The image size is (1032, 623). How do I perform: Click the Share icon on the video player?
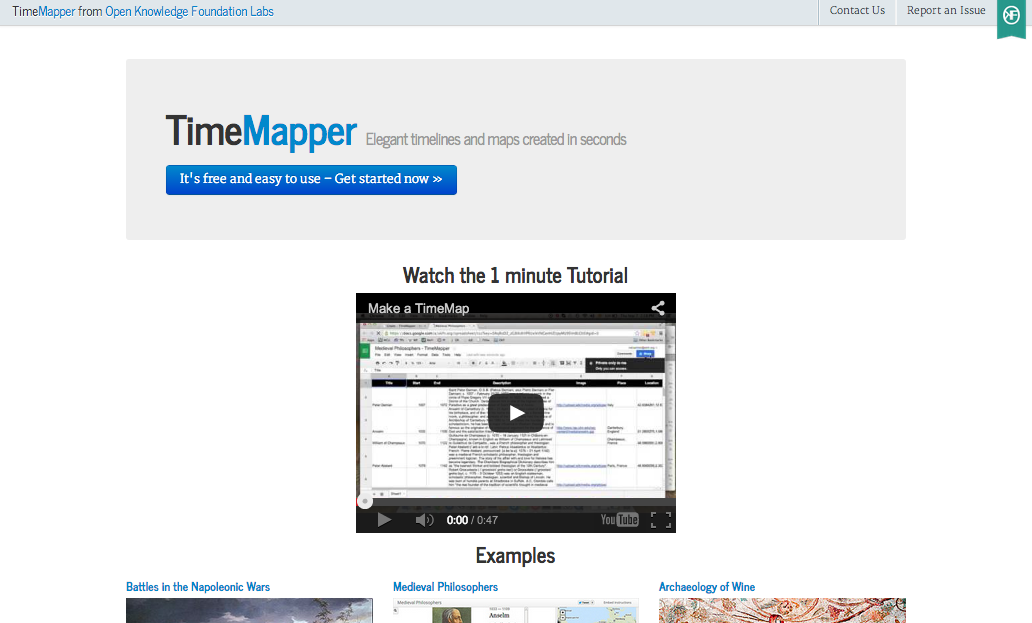657,308
